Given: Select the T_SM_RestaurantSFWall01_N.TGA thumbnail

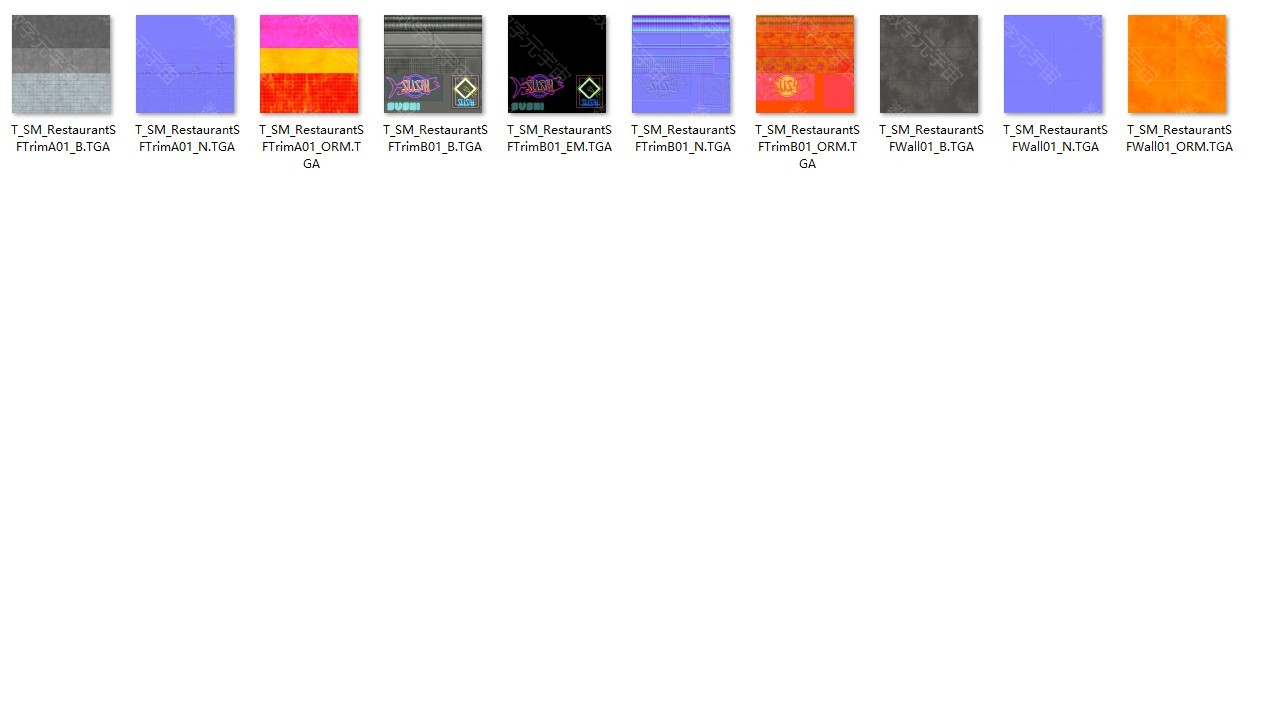Looking at the screenshot, I should 1053,64.
